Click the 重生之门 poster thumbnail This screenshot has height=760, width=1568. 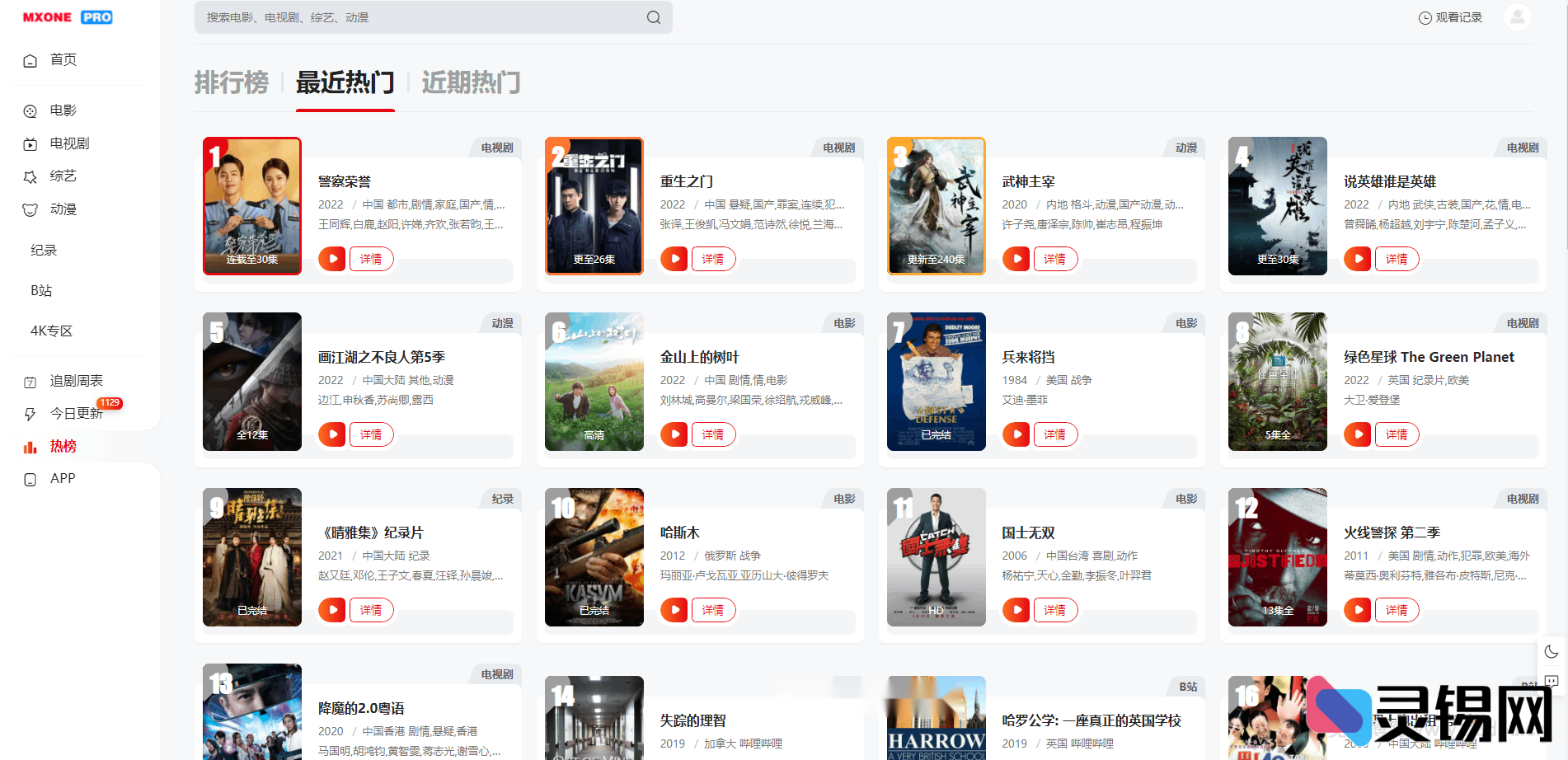click(x=594, y=205)
